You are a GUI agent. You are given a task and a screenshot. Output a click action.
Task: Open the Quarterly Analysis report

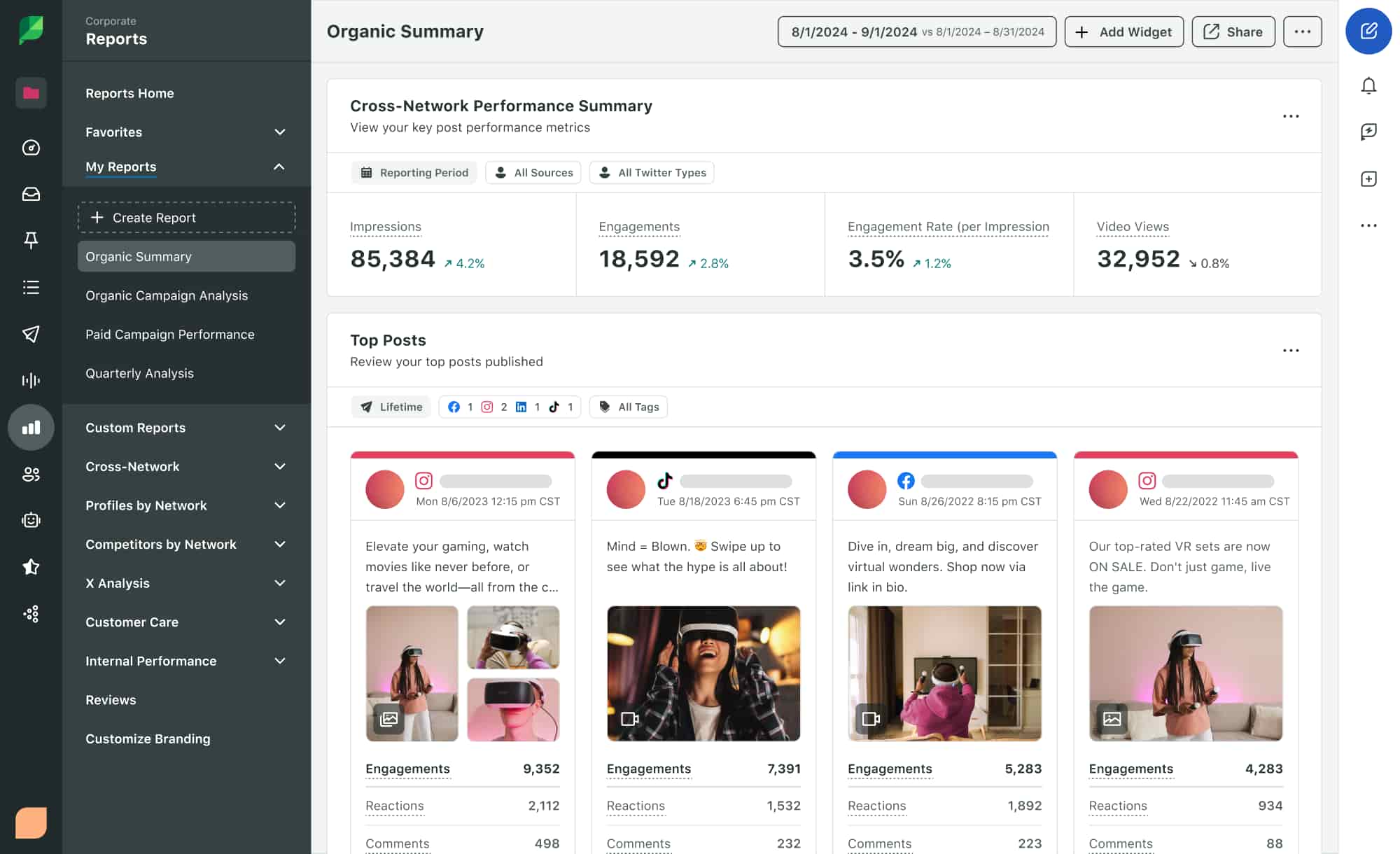(x=139, y=373)
